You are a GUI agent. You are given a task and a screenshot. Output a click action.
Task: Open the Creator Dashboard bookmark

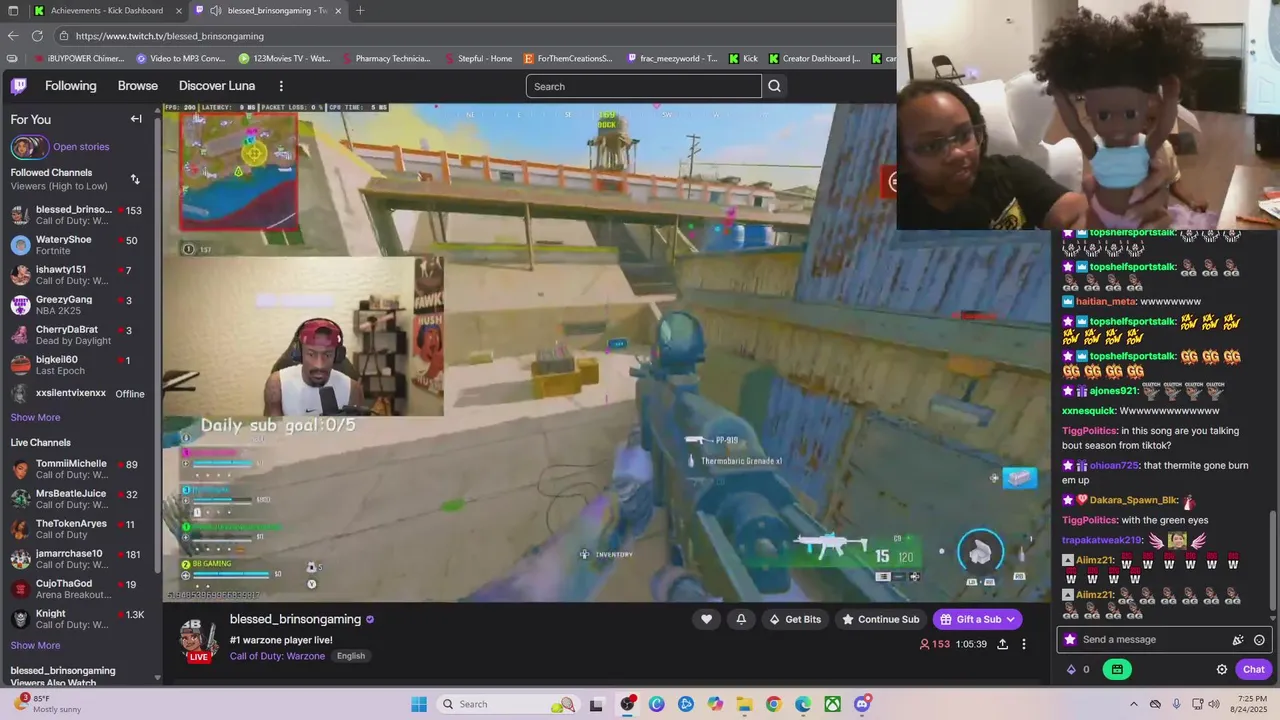814,58
